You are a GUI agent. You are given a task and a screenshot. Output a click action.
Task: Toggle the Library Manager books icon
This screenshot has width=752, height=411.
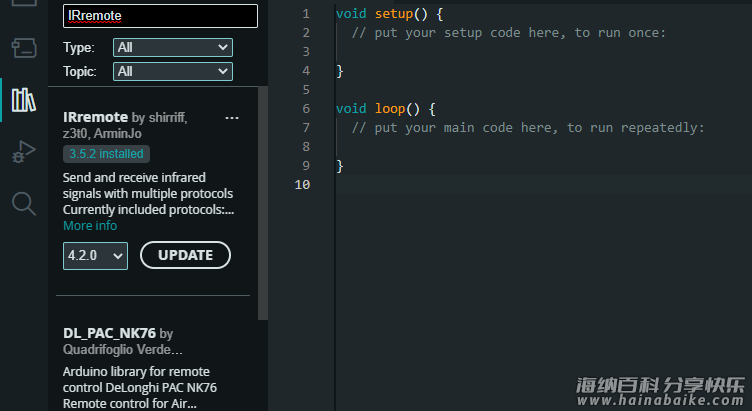23,100
